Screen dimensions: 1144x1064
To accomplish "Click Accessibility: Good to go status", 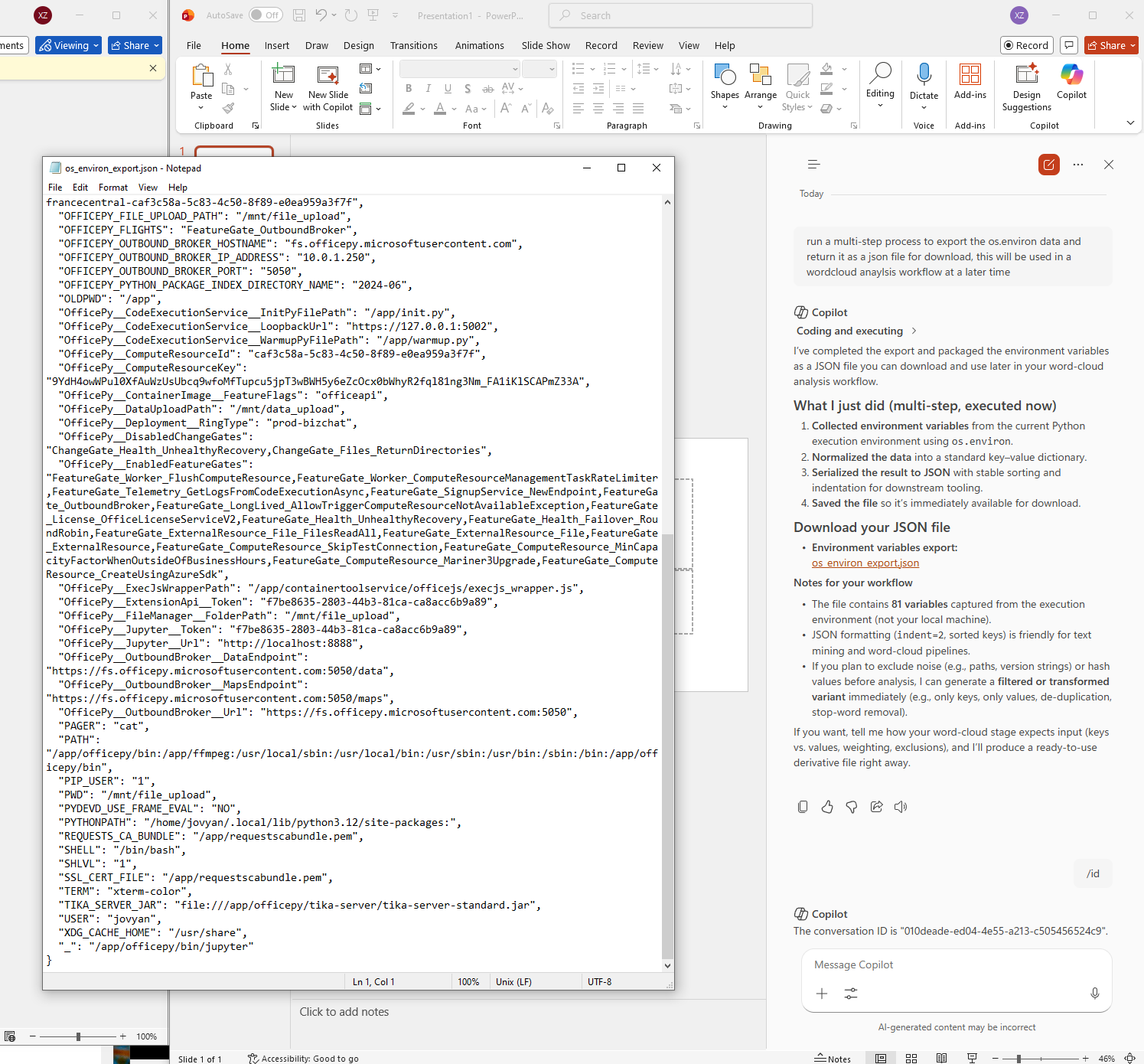I will 303,1059.
